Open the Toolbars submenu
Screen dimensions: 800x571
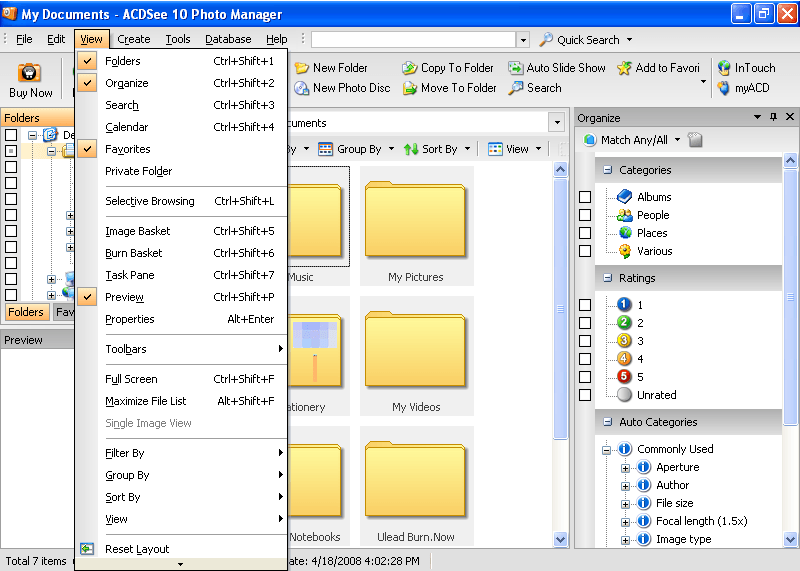181,349
